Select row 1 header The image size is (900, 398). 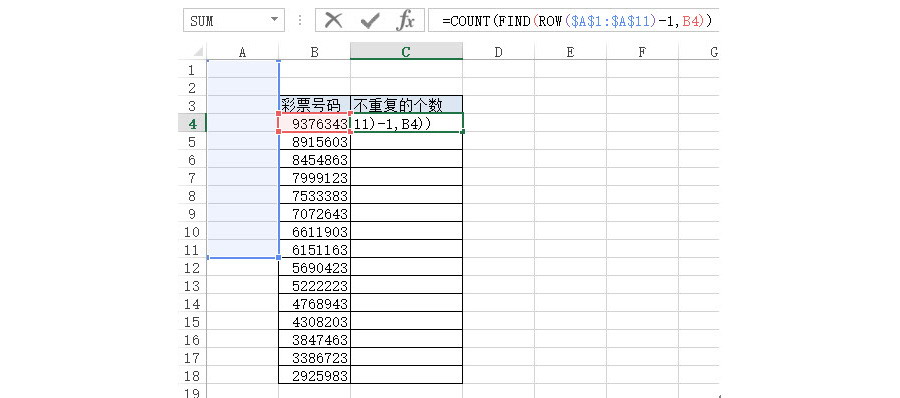click(x=192, y=70)
